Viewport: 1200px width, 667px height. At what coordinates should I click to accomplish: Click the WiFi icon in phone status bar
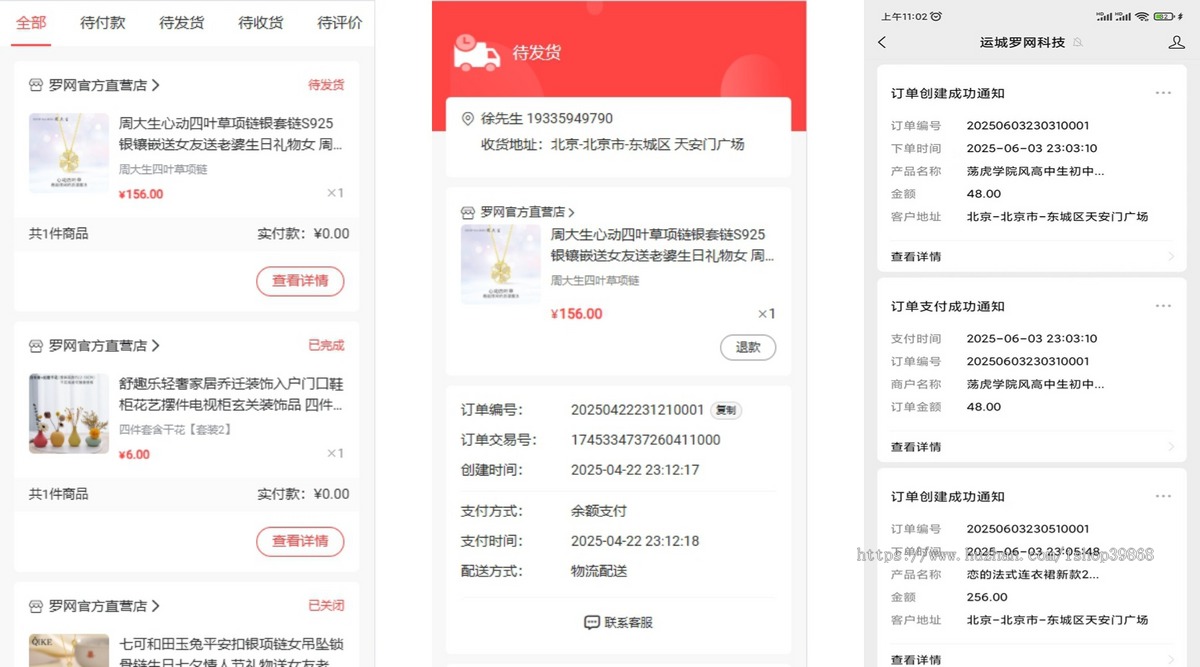click(1142, 17)
